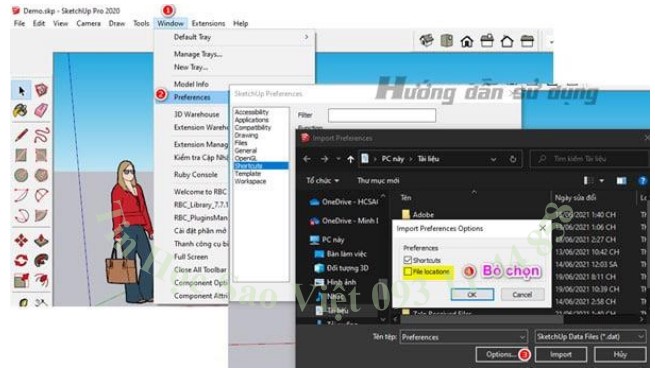This screenshot has height=375, width=655.
Task: Activate the Move tool
Action: pyautogui.click(x=21, y=240)
